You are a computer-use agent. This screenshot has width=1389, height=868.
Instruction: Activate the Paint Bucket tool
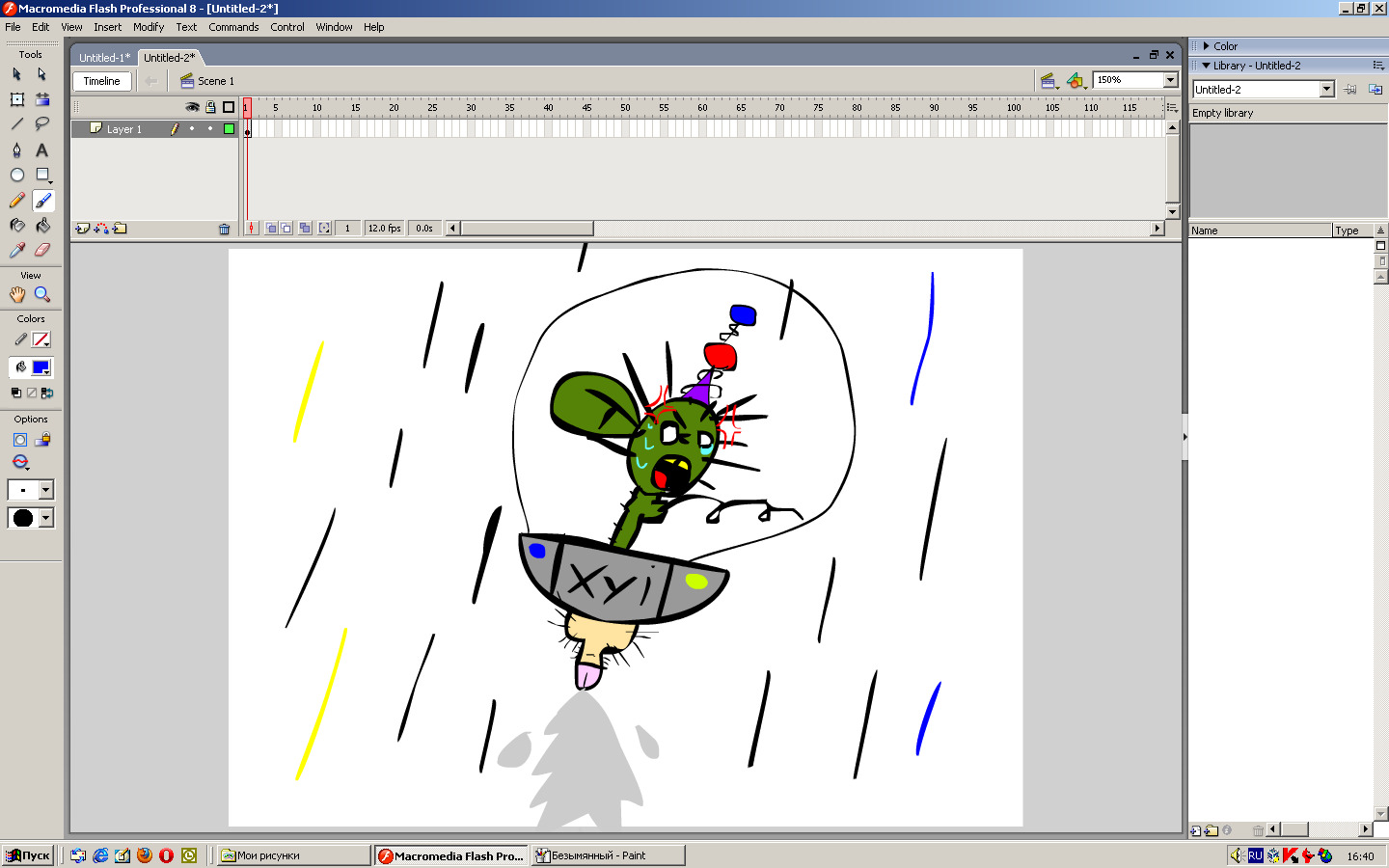point(42,225)
